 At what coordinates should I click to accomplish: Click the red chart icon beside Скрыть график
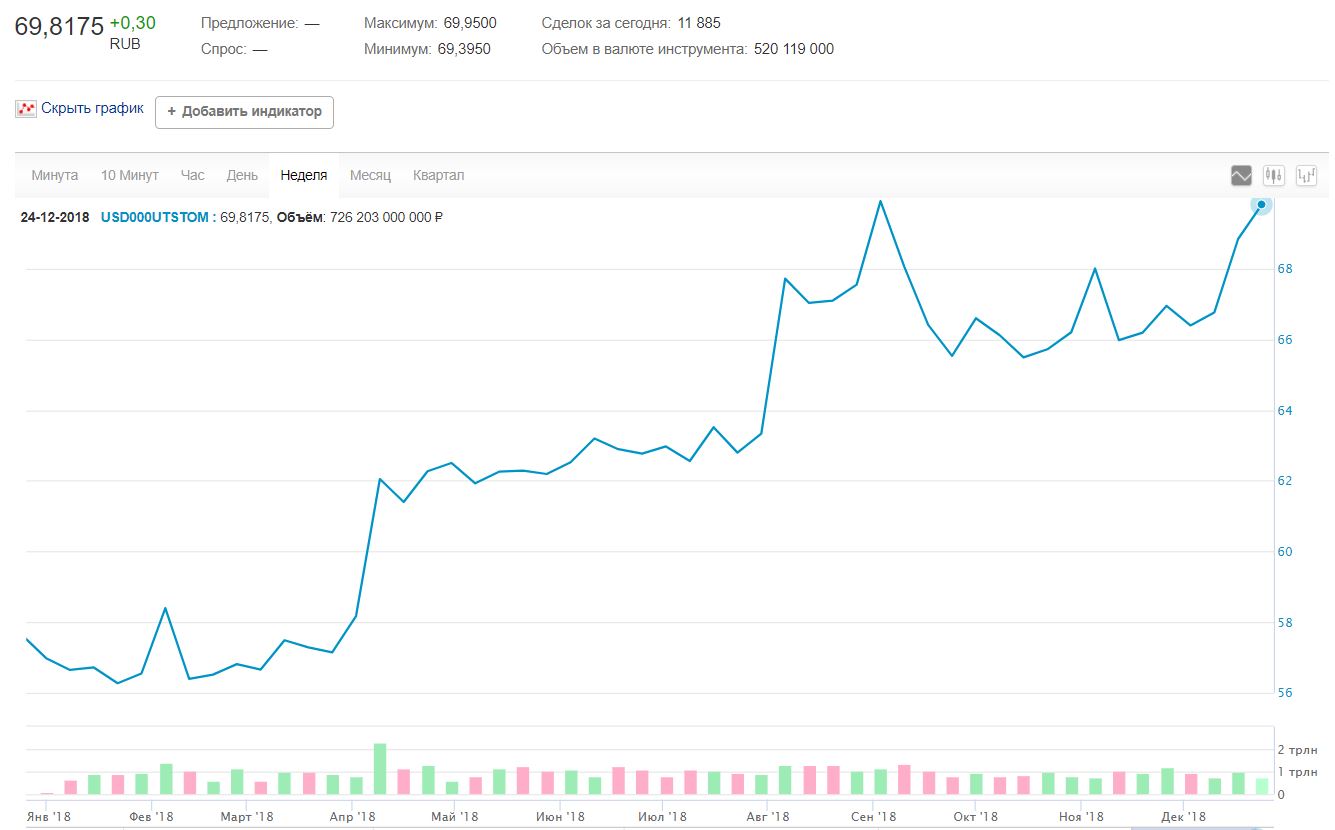(26, 109)
